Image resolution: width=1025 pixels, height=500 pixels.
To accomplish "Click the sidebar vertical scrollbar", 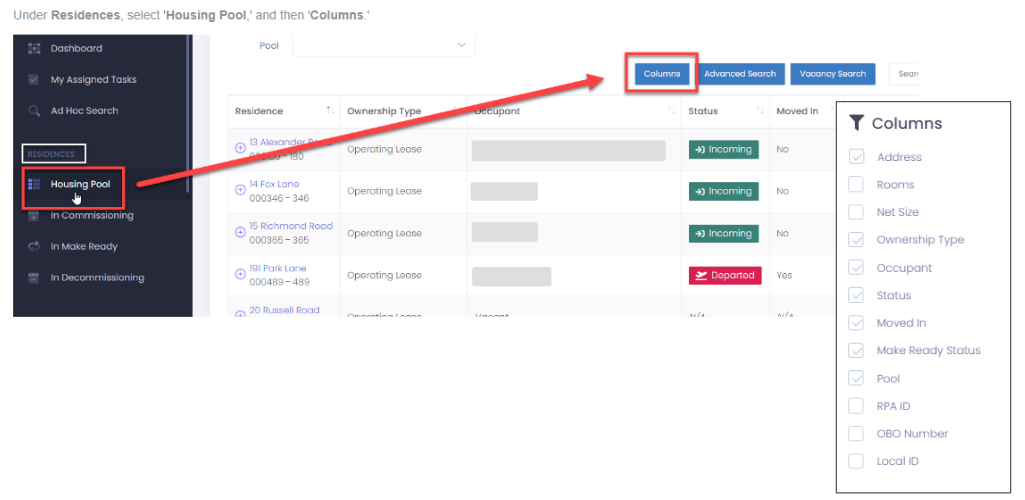I will (x=188, y=114).
